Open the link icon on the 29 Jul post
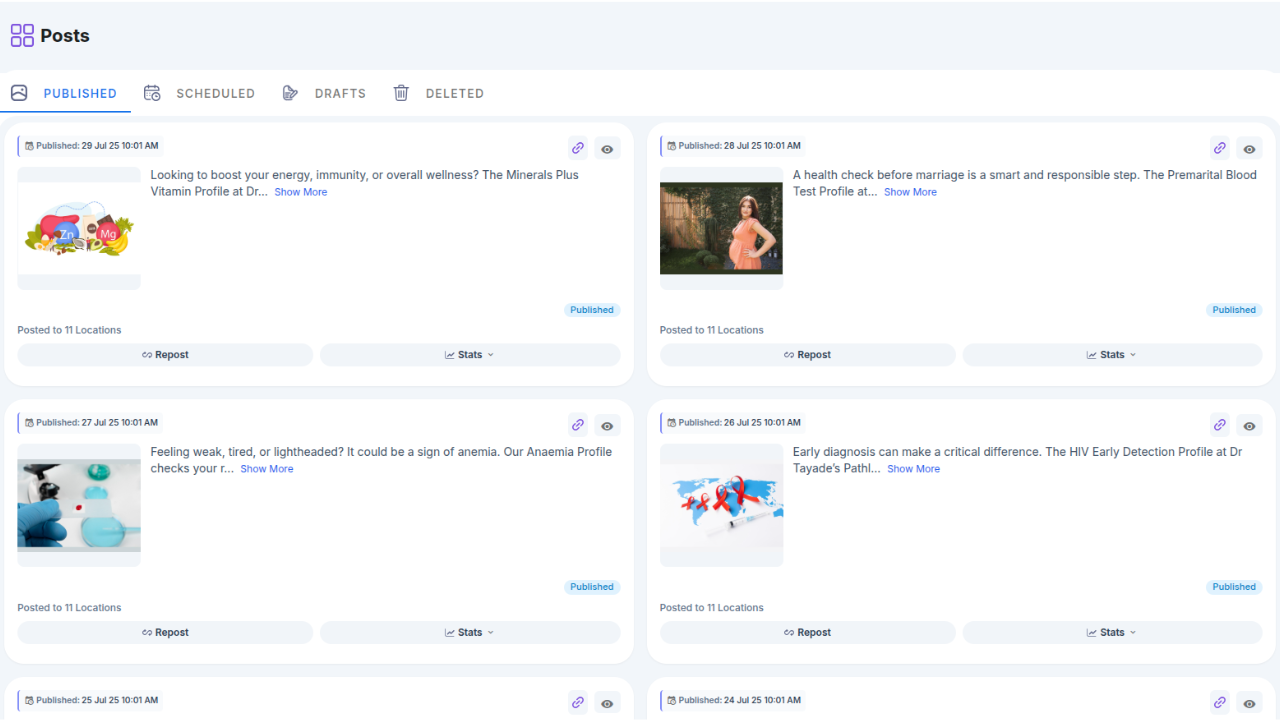This screenshot has height=720, width=1280. (577, 148)
